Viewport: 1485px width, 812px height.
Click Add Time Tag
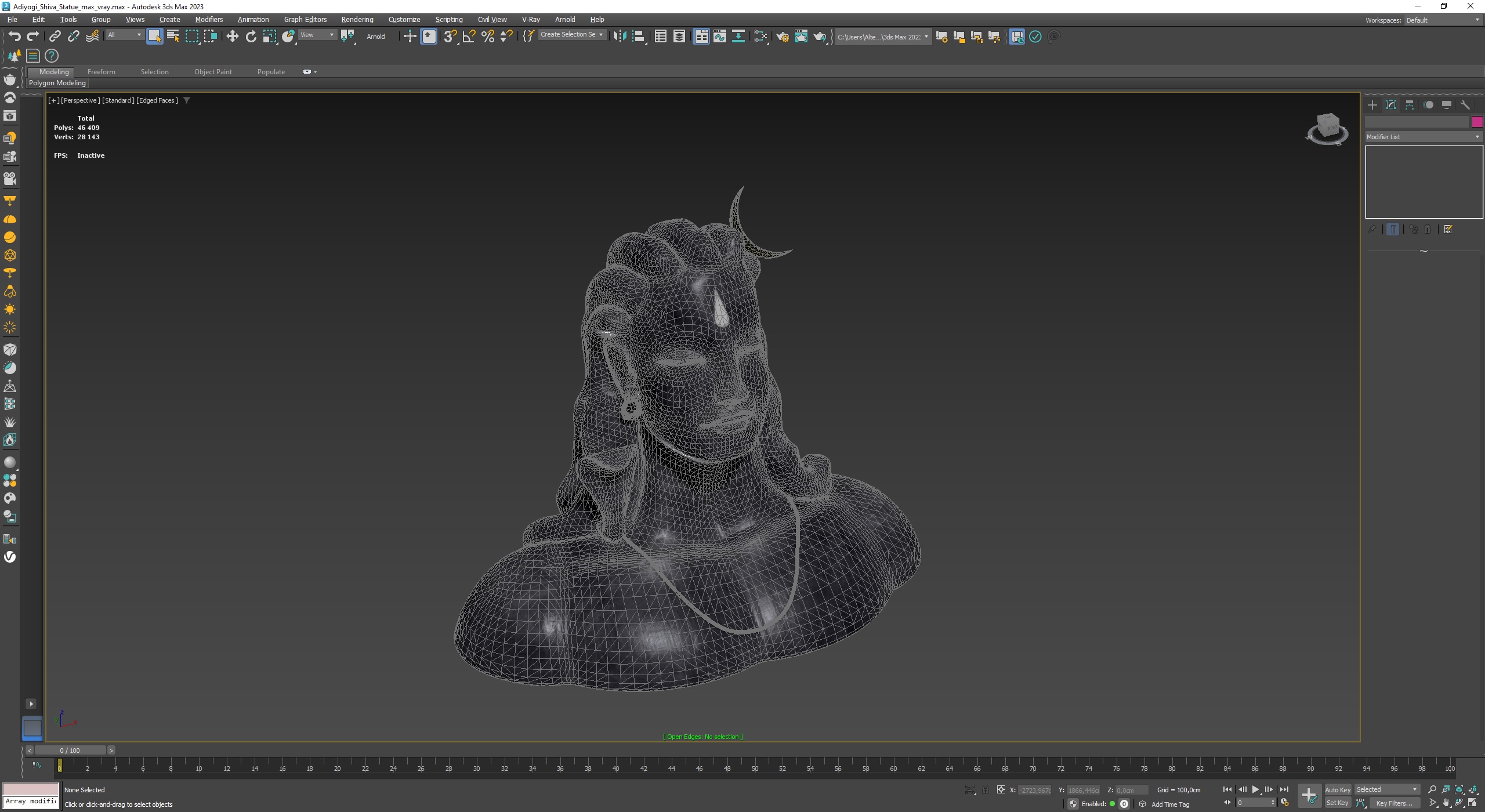pyautogui.click(x=1170, y=804)
